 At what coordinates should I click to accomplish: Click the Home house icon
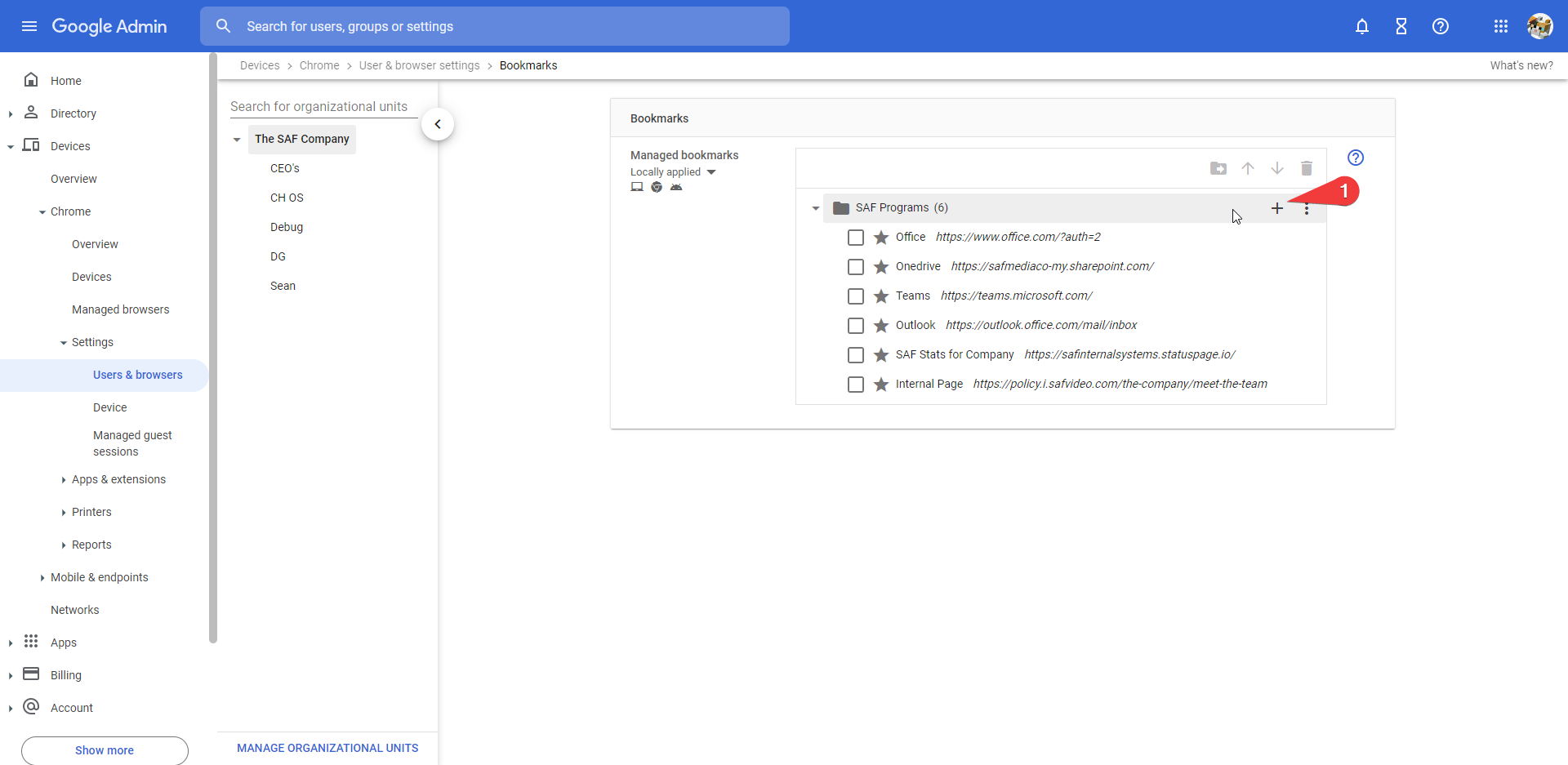[31, 79]
